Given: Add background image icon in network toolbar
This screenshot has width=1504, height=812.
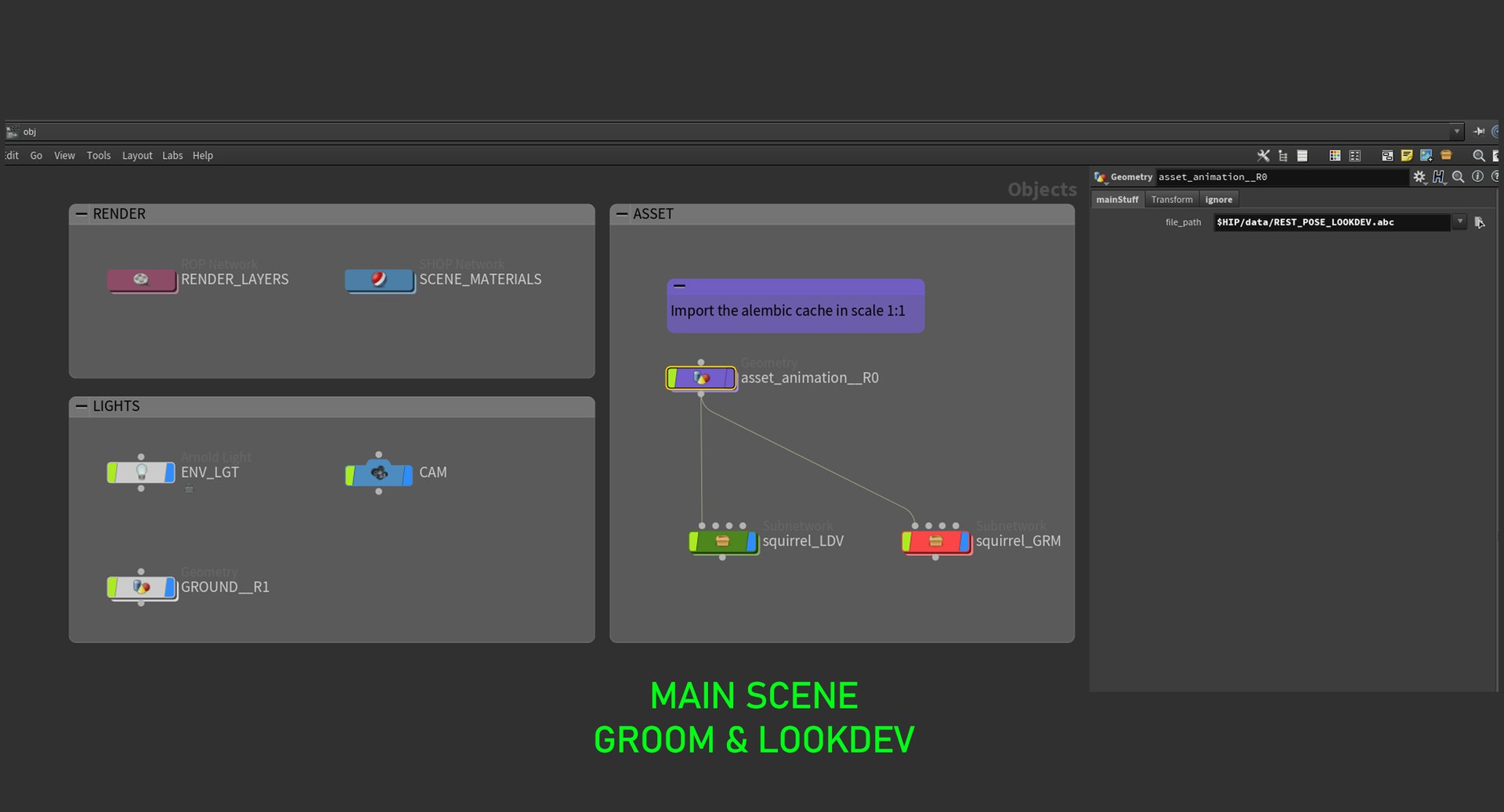Looking at the screenshot, I should pos(1426,156).
